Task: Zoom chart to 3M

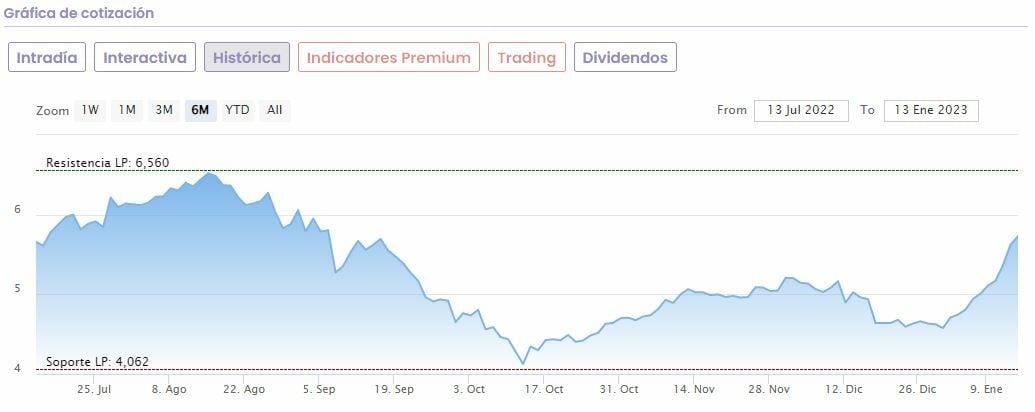Action: [x=164, y=110]
